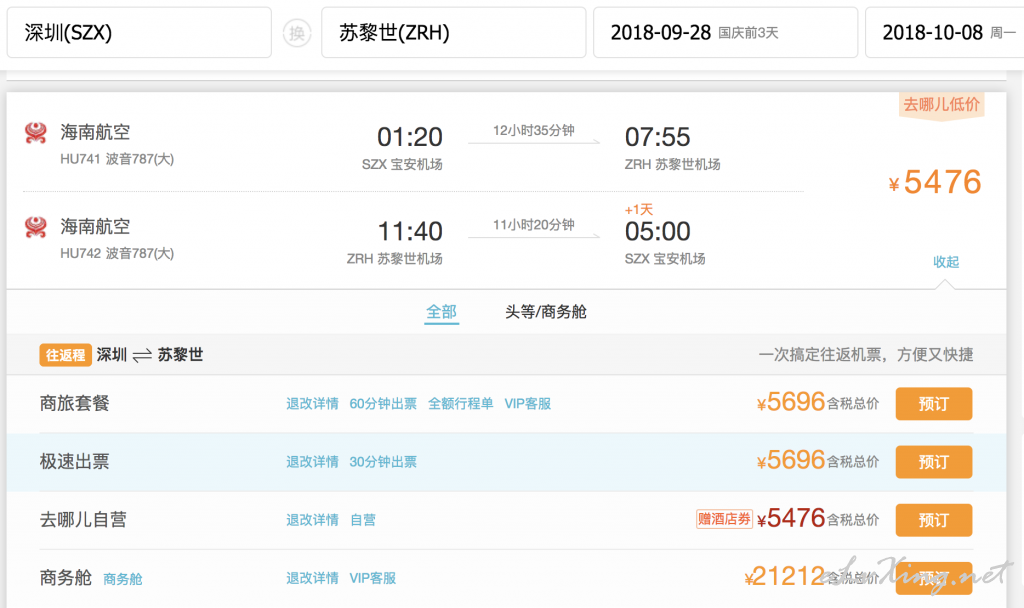Screen dimensions: 1024x608
Task: Book the 商务舱 fare
Action: tap(933, 578)
